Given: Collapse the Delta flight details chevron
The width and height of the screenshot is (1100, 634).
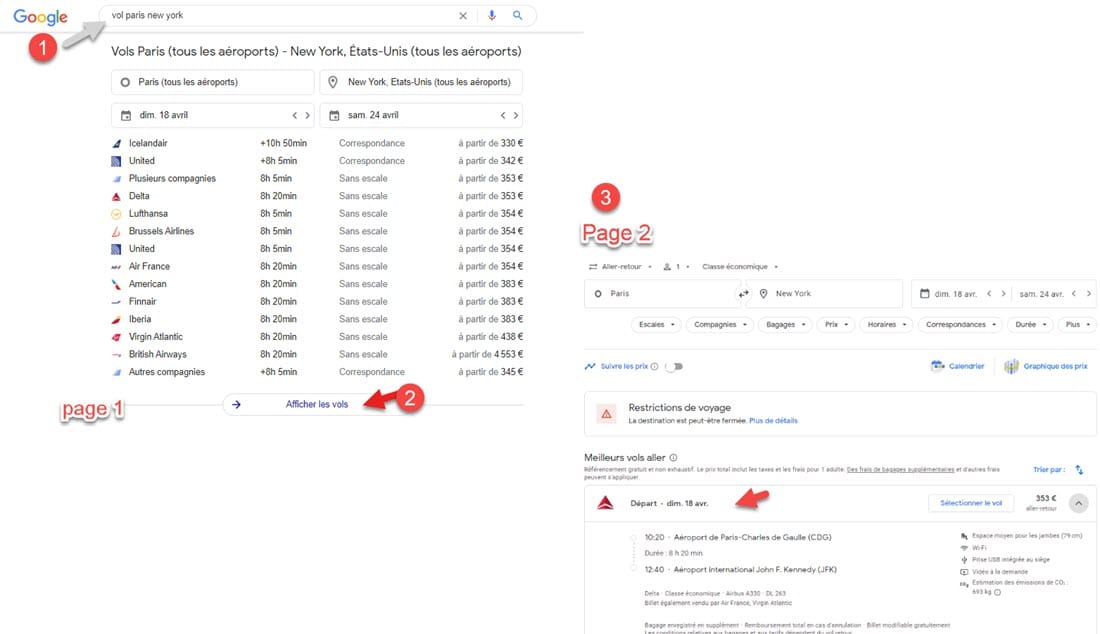Looking at the screenshot, I should (x=1078, y=503).
